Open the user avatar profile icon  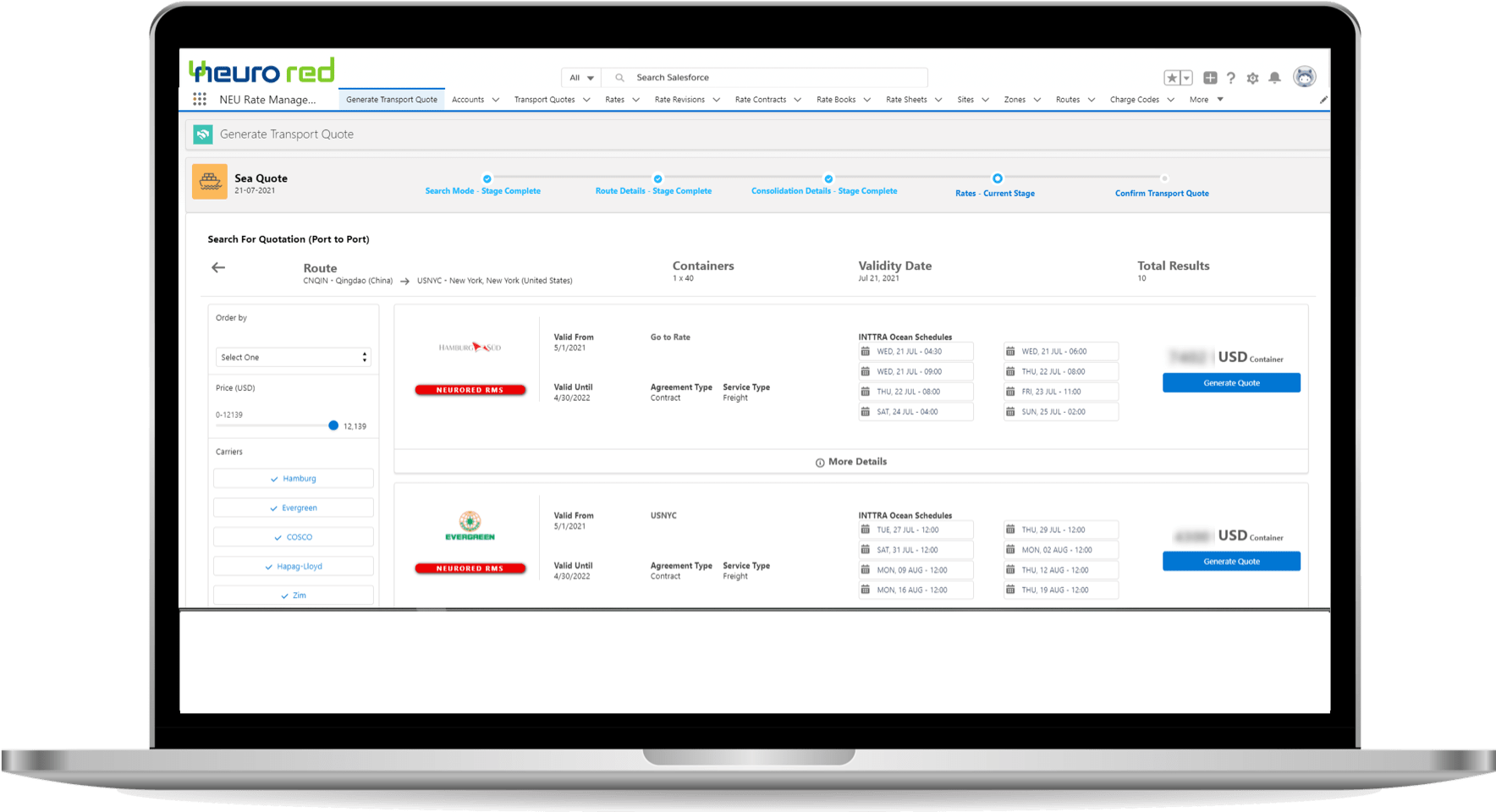tap(1305, 77)
